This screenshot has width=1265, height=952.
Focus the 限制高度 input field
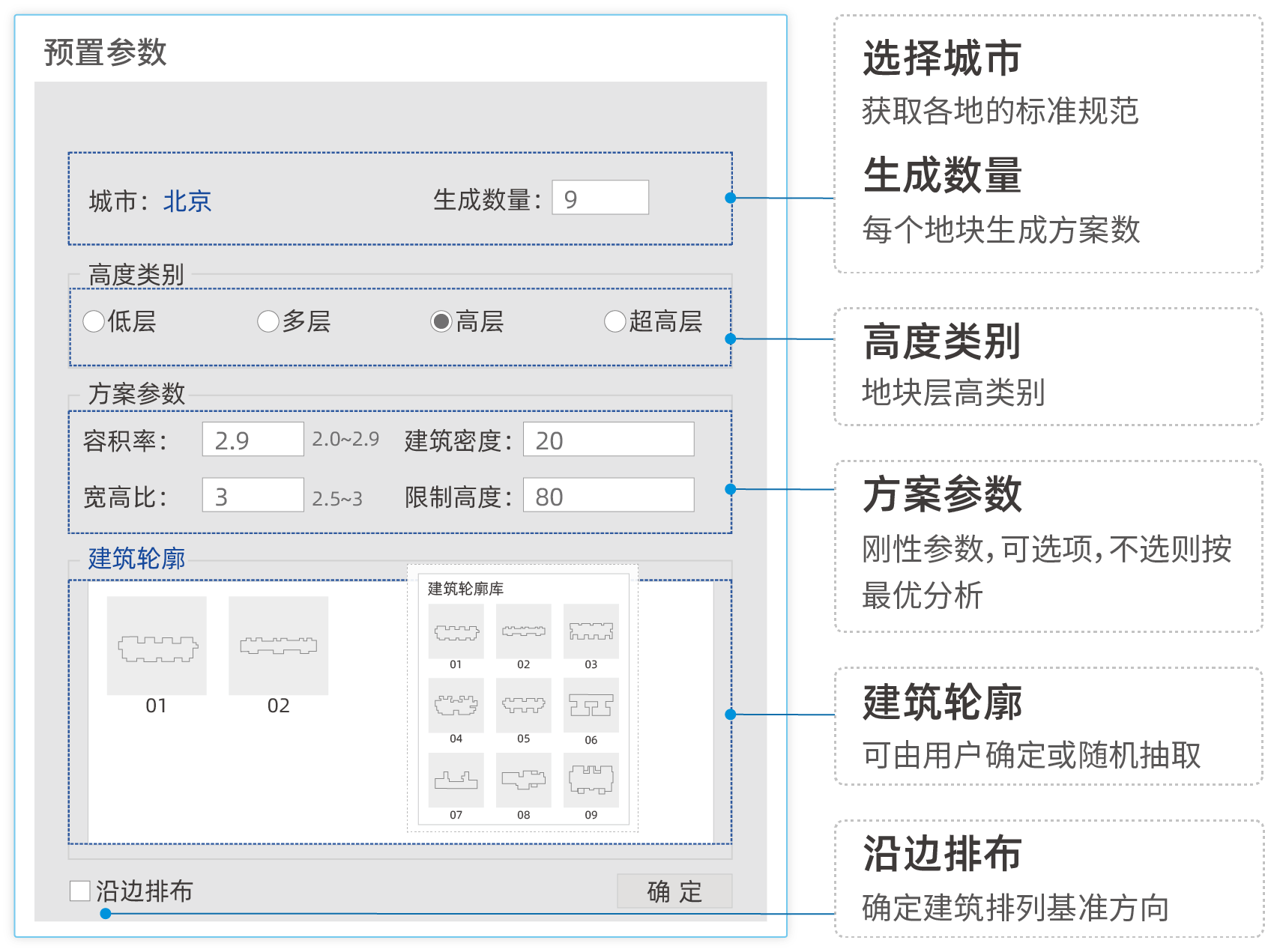point(608,496)
